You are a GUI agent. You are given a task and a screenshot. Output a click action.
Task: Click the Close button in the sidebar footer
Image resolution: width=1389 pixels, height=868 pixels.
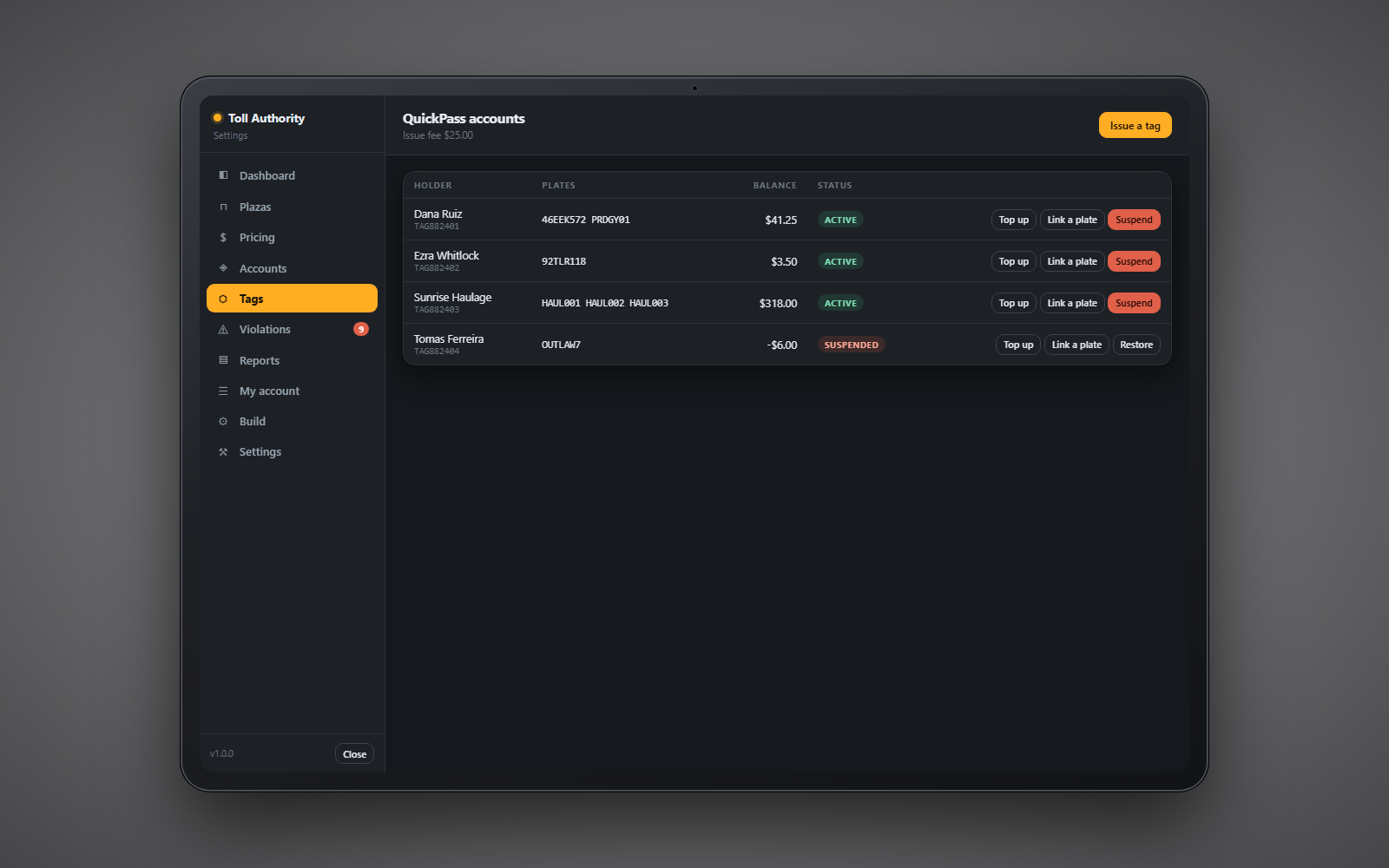[354, 754]
